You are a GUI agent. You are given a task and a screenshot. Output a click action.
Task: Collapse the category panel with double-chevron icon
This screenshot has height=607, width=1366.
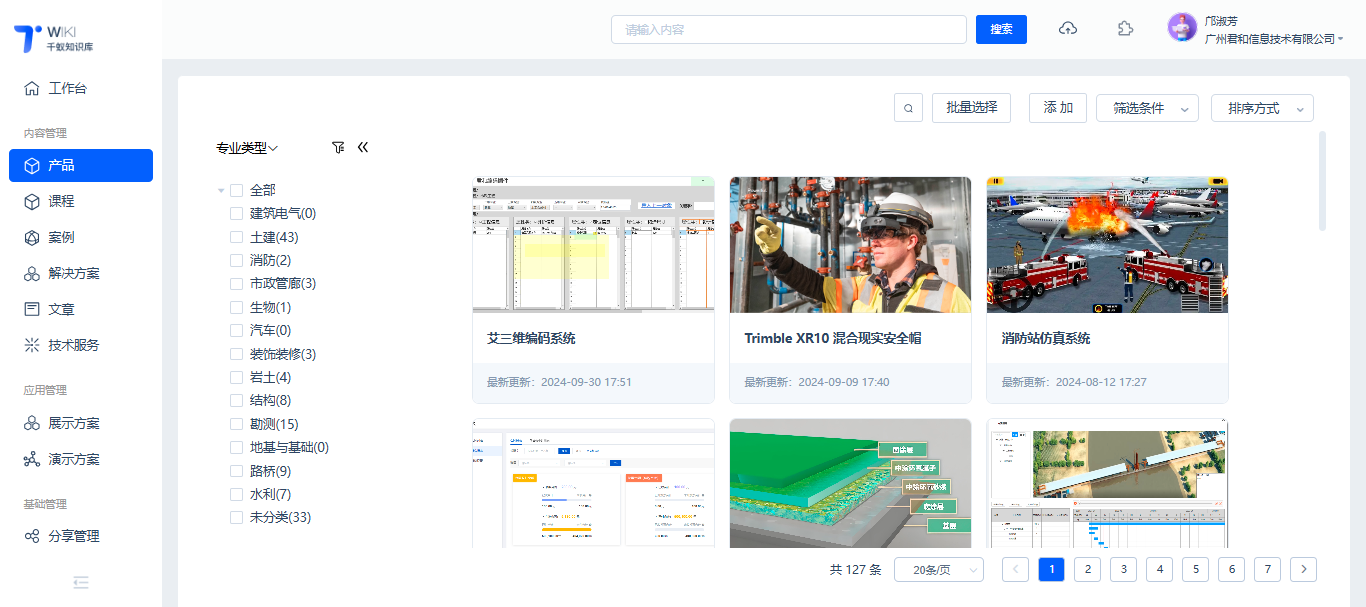click(x=363, y=147)
